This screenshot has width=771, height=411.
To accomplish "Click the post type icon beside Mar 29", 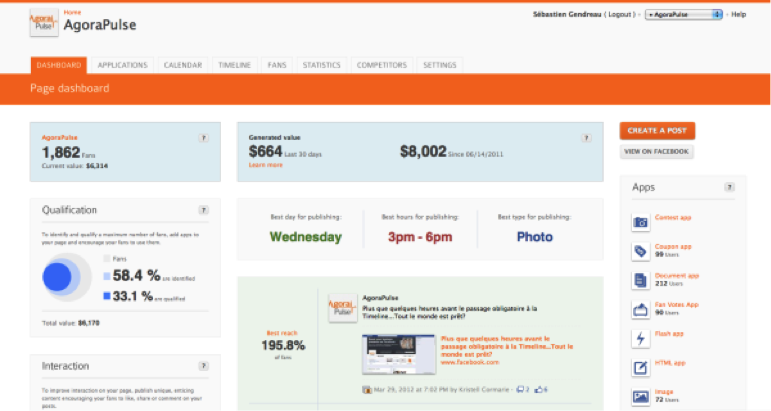I will click(367, 390).
